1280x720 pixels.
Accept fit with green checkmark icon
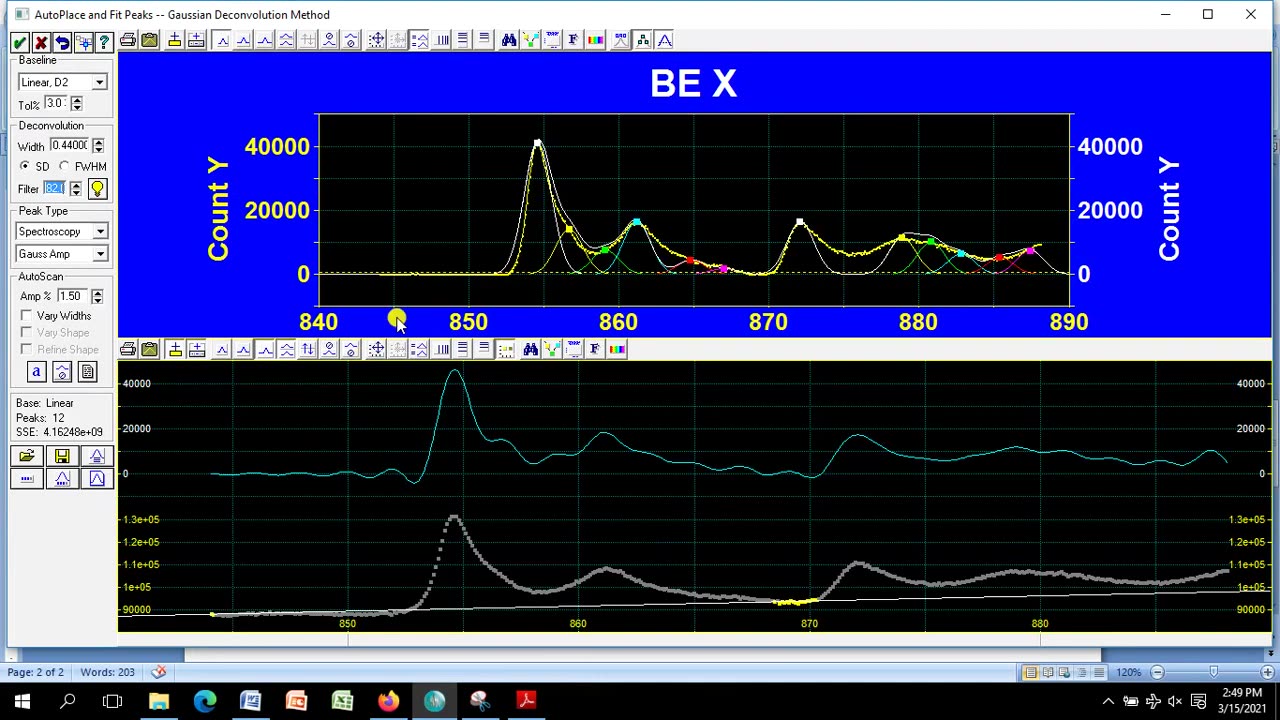19,41
